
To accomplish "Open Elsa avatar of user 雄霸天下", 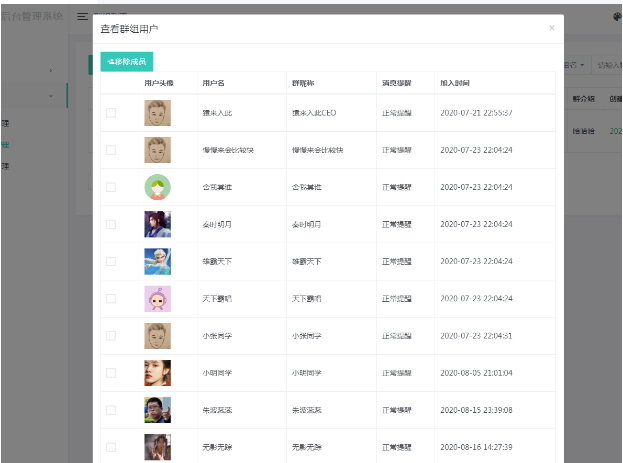I will 157,262.
